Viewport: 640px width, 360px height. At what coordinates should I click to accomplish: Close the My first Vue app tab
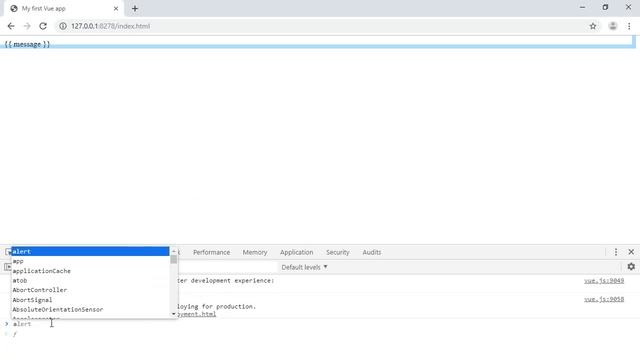click(116, 9)
